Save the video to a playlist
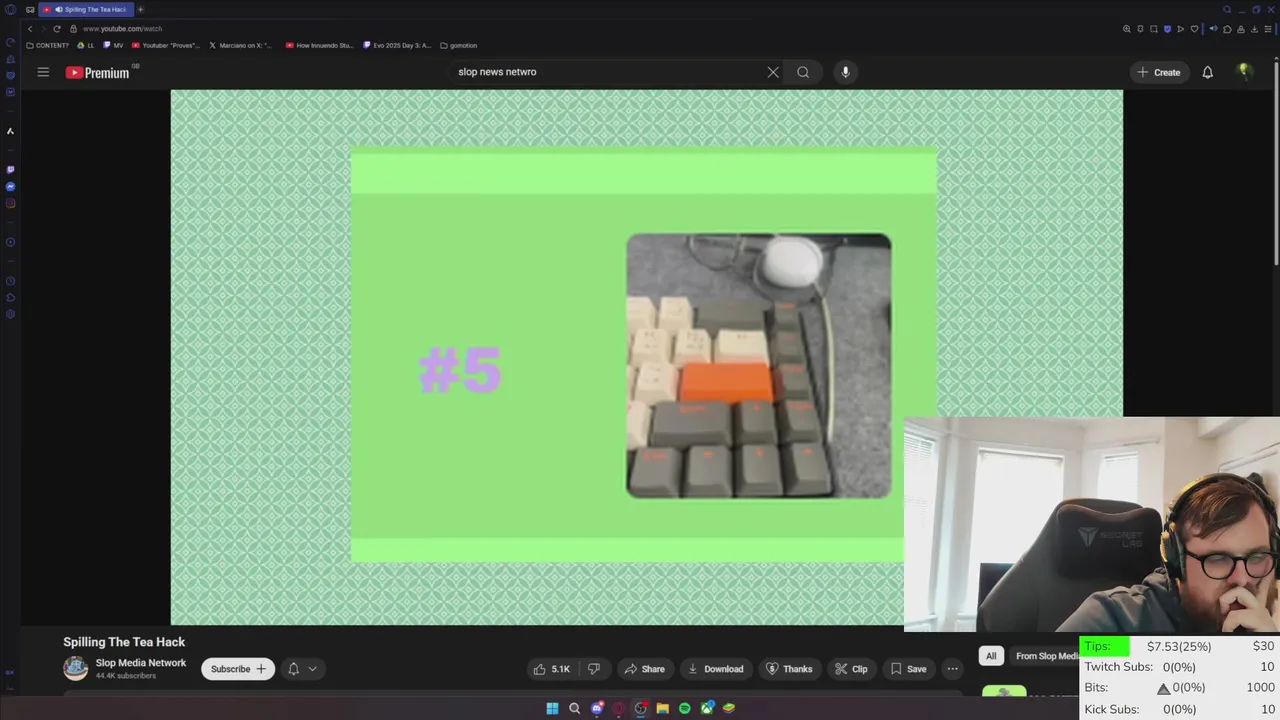1280x720 pixels. (x=907, y=669)
